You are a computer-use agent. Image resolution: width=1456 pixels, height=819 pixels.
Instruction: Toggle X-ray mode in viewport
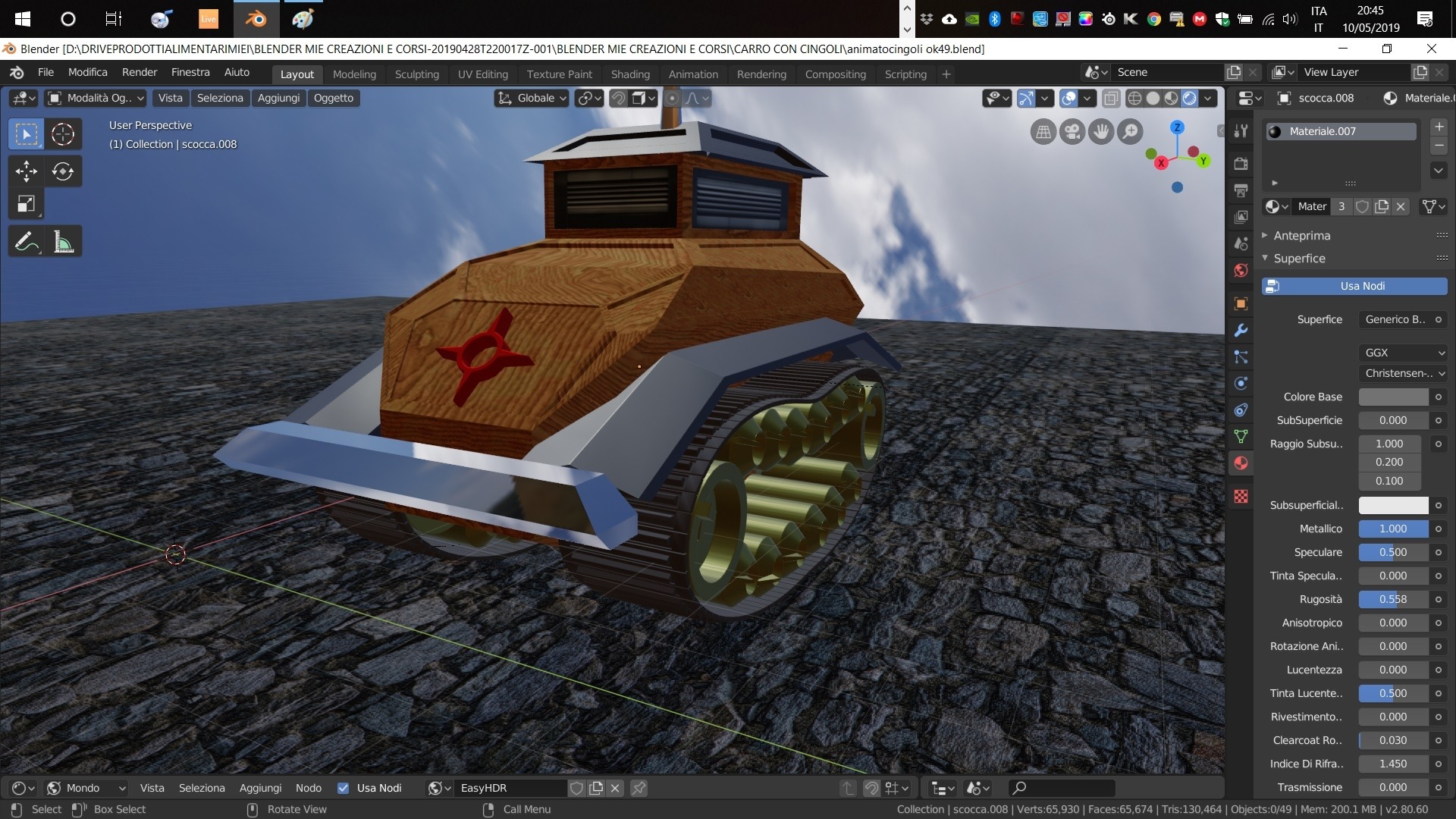point(1111,98)
